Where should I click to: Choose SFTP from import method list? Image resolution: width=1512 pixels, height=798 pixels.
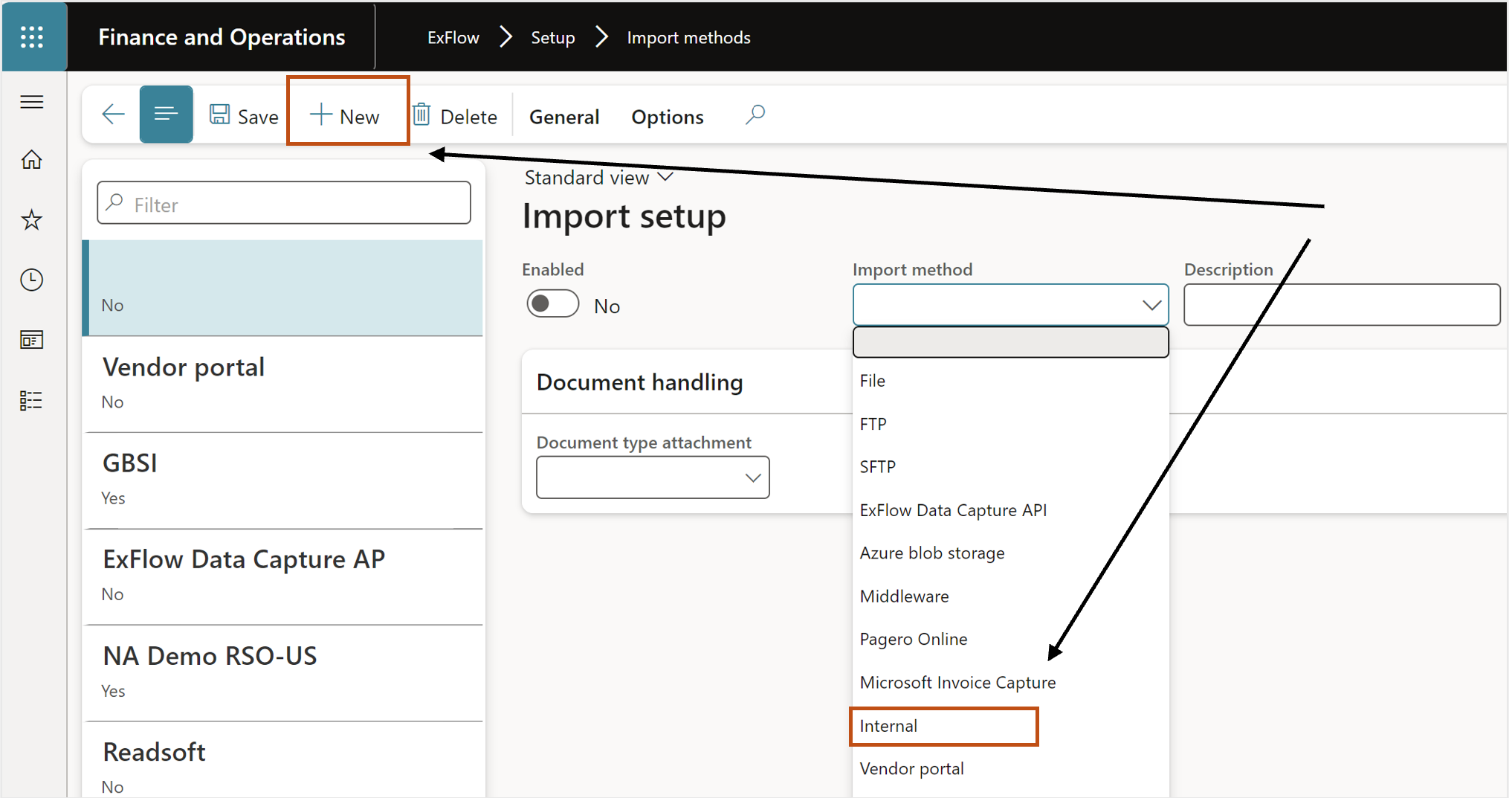[1010, 467]
